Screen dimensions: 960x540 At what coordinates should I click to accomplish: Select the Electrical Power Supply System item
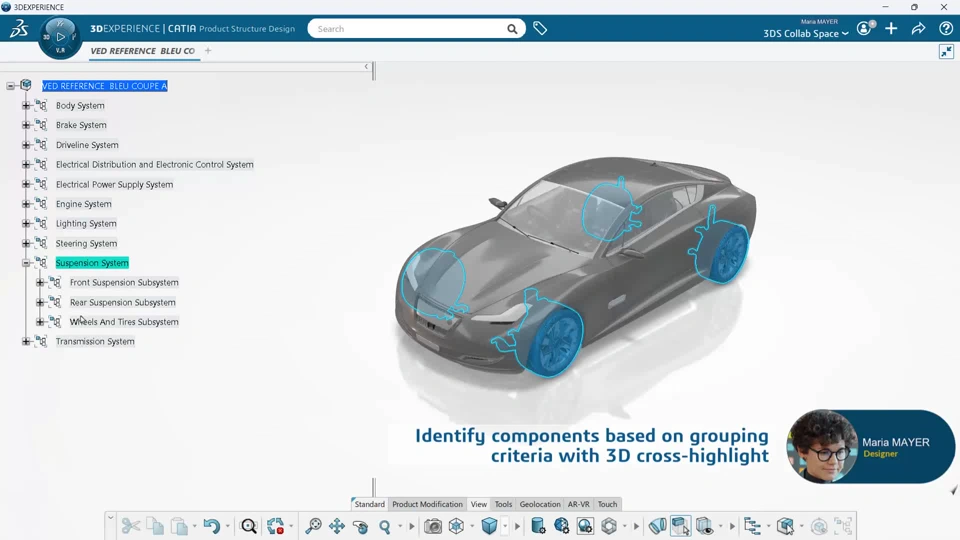(x=114, y=184)
